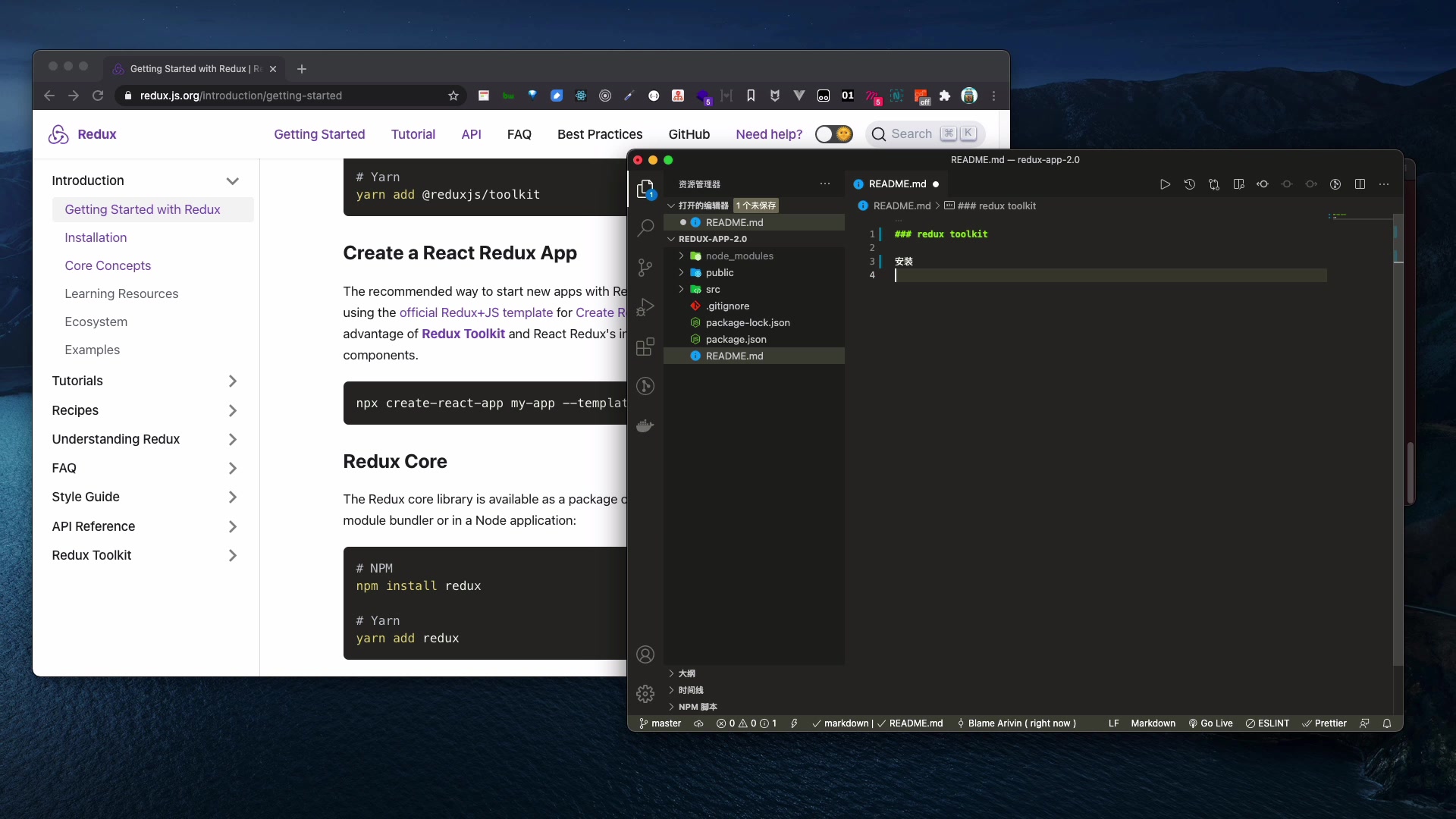
Task: Click the Run code play icon in editor toolbar
Action: 1165,184
